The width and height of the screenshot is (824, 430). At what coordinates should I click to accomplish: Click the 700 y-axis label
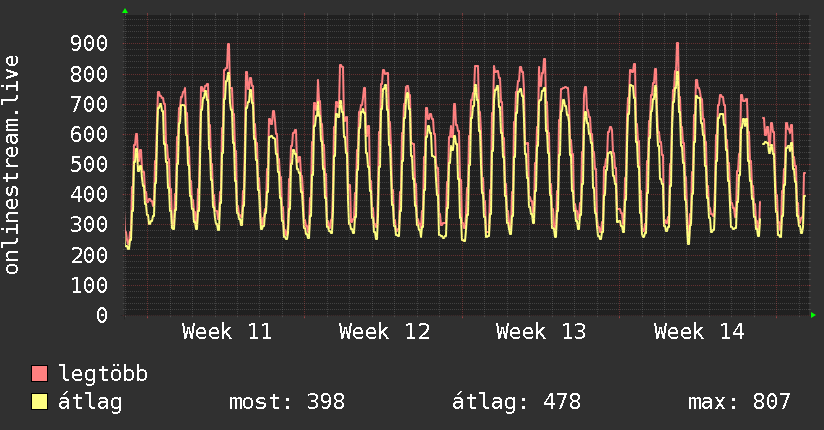click(x=89, y=104)
